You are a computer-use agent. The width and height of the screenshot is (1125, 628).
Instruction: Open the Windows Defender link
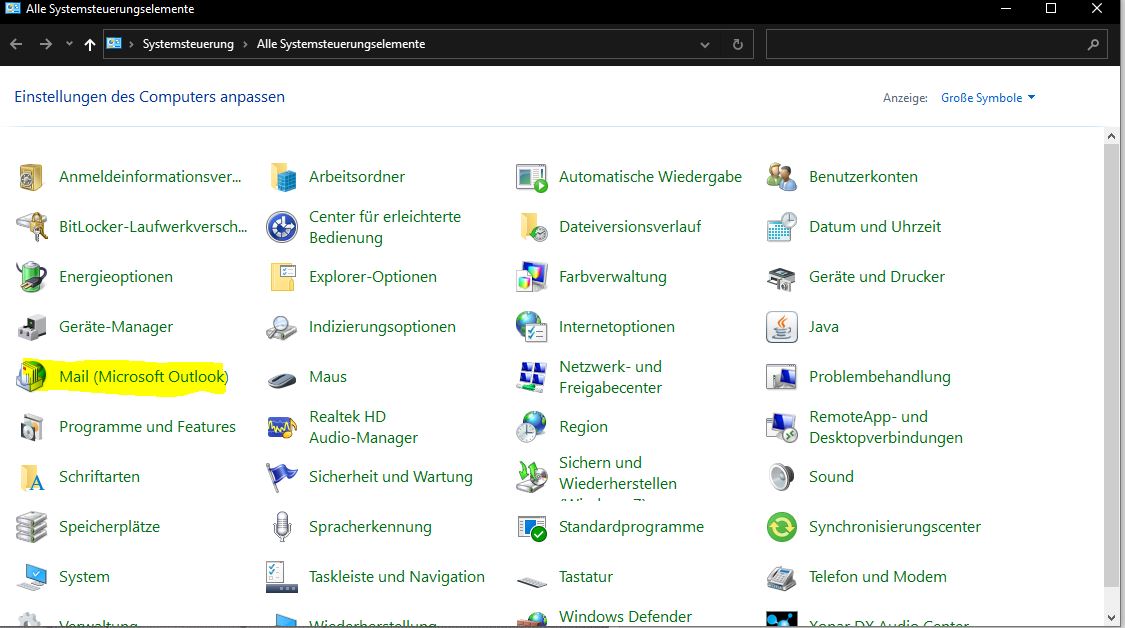[625, 617]
